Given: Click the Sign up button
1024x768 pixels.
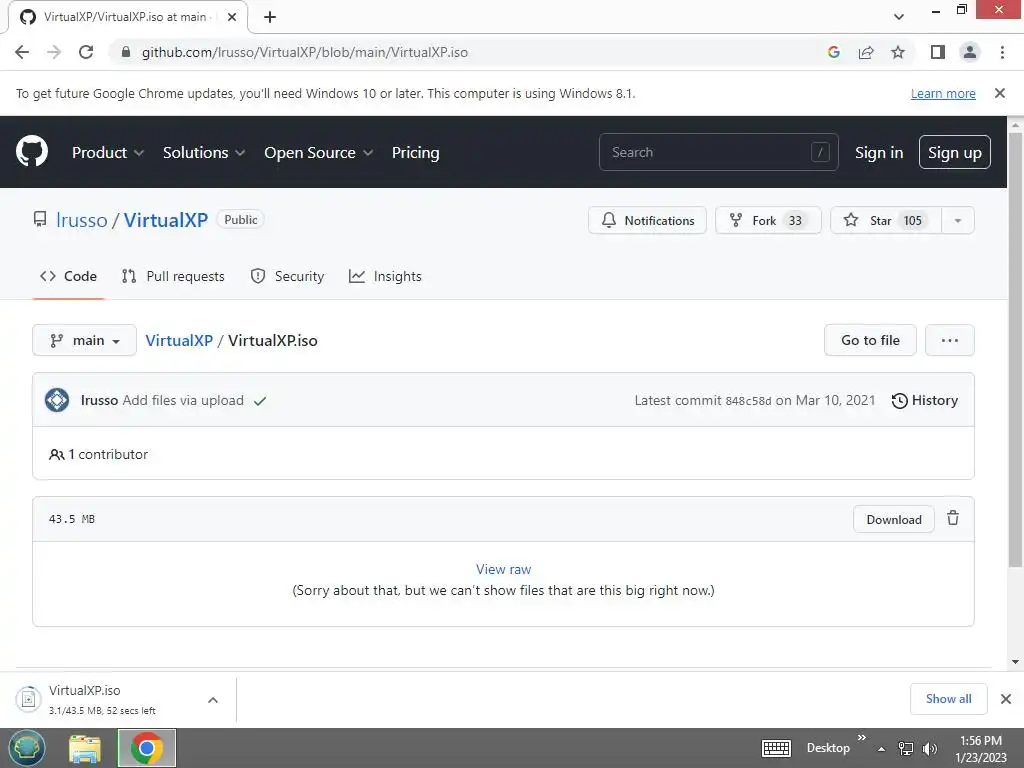Looking at the screenshot, I should 955,152.
